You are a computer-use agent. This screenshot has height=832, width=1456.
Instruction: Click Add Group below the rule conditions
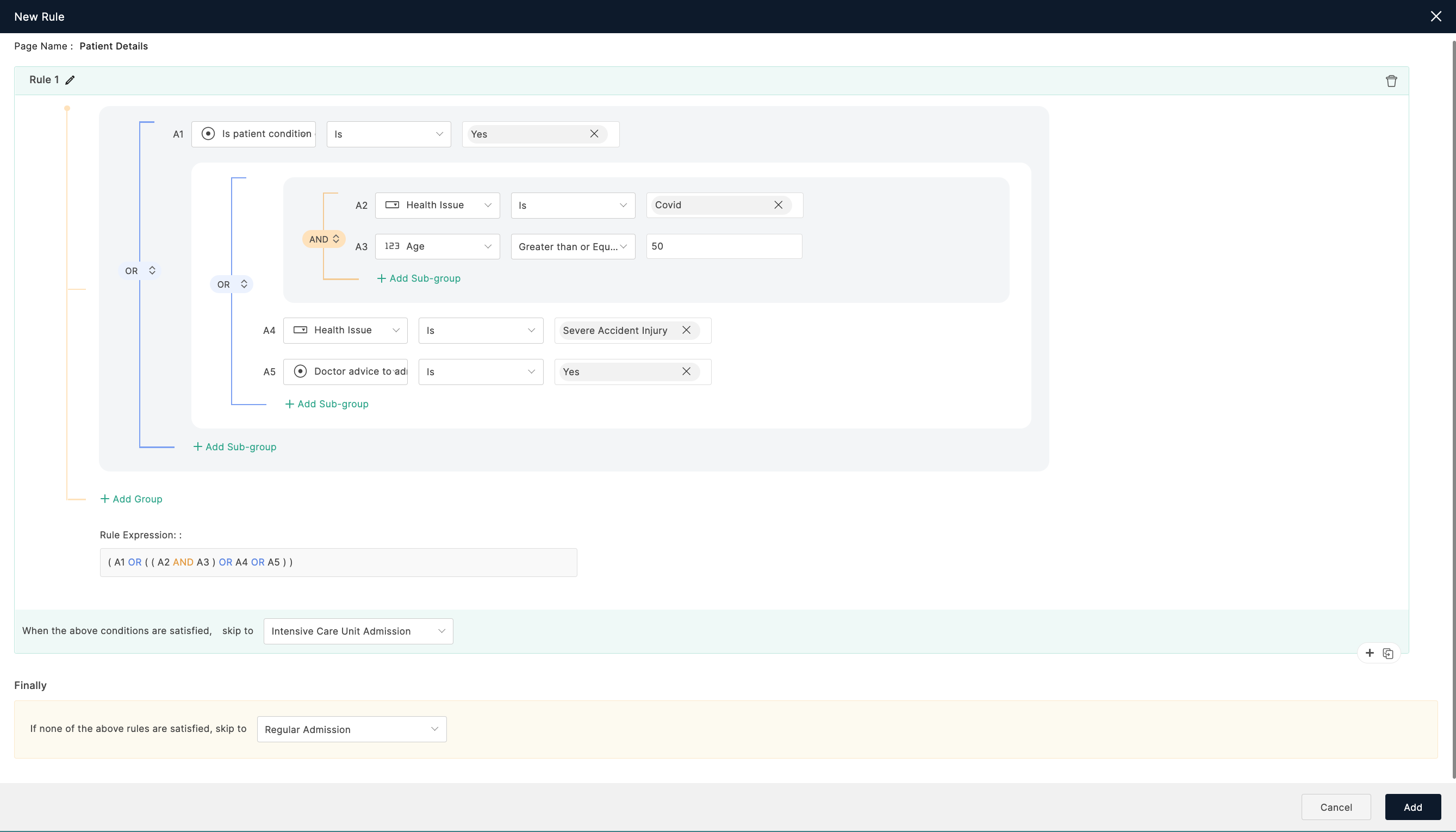[136, 498]
